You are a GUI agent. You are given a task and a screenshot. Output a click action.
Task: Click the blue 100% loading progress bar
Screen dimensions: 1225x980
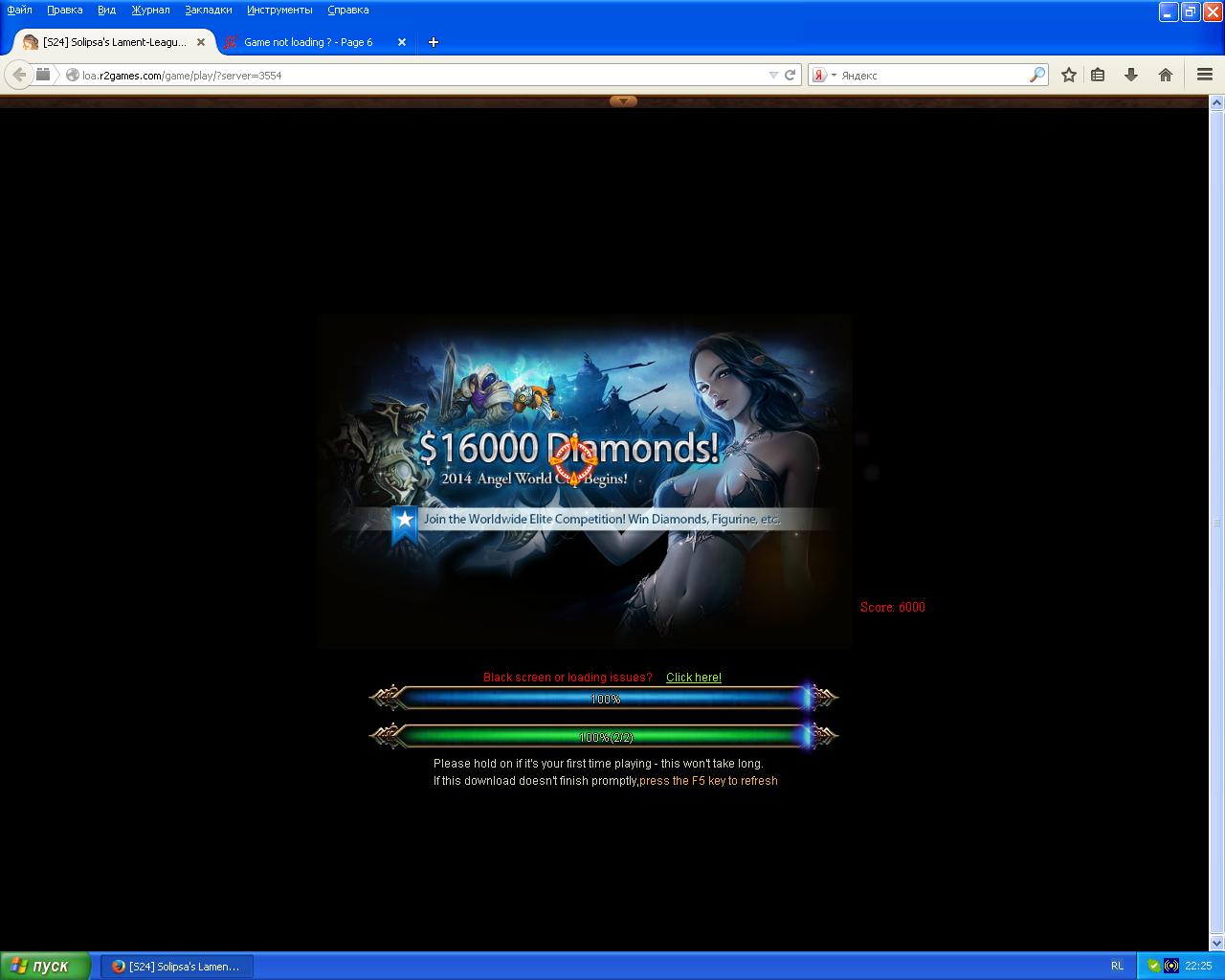[604, 699]
